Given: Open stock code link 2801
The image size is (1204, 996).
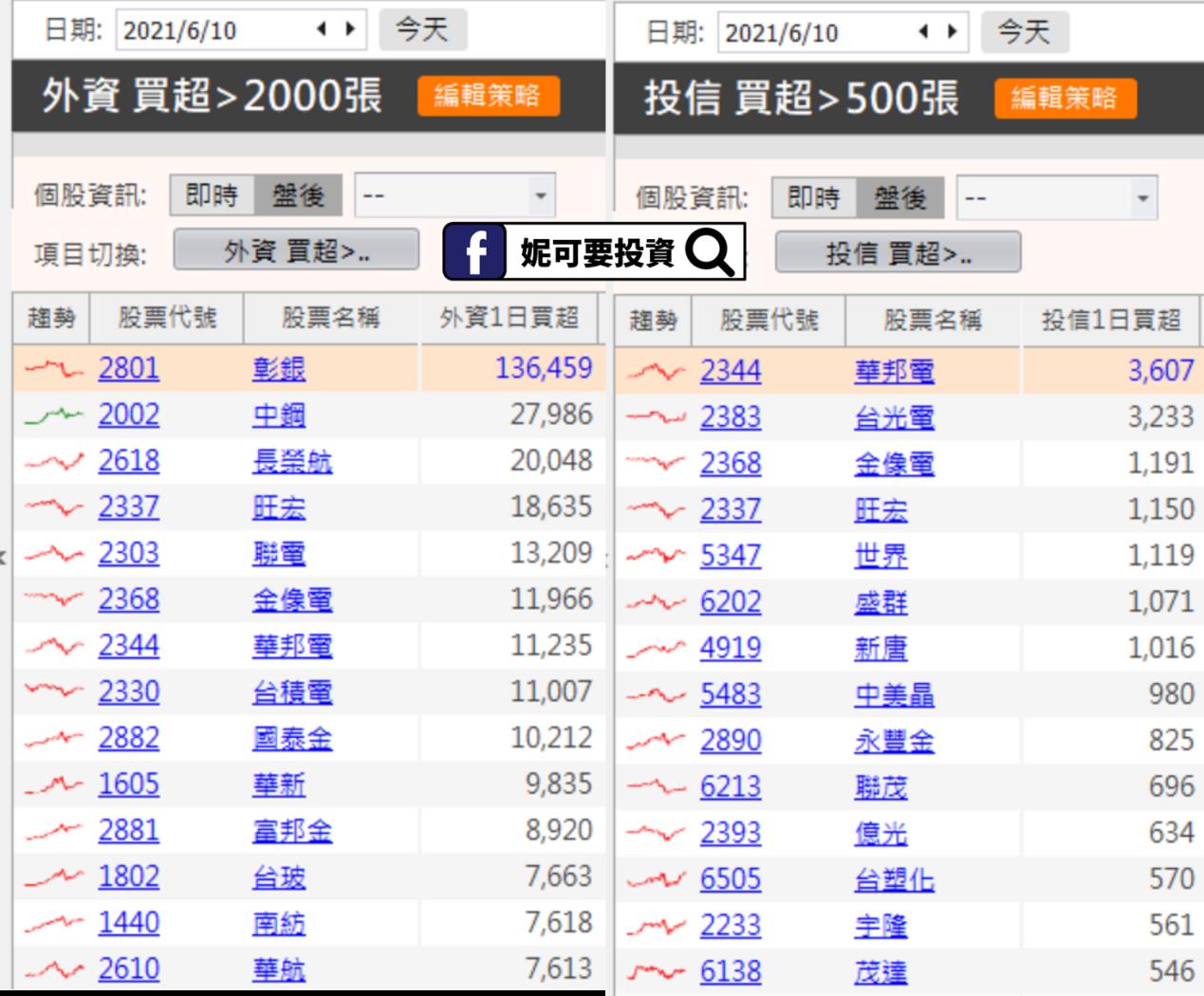Looking at the screenshot, I should pyautogui.click(x=129, y=368).
